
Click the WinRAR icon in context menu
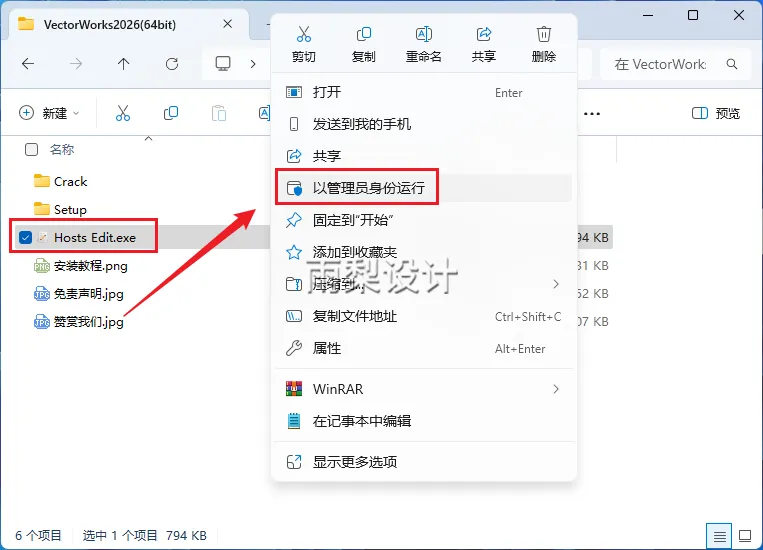click(x=294, y=389)
